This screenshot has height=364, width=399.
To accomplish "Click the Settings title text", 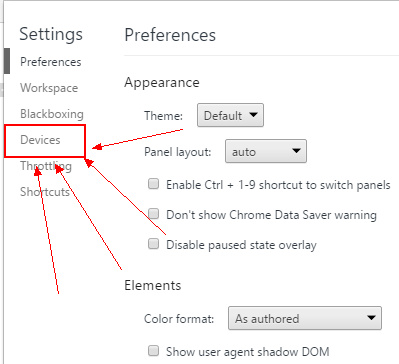I will (51, 34).
